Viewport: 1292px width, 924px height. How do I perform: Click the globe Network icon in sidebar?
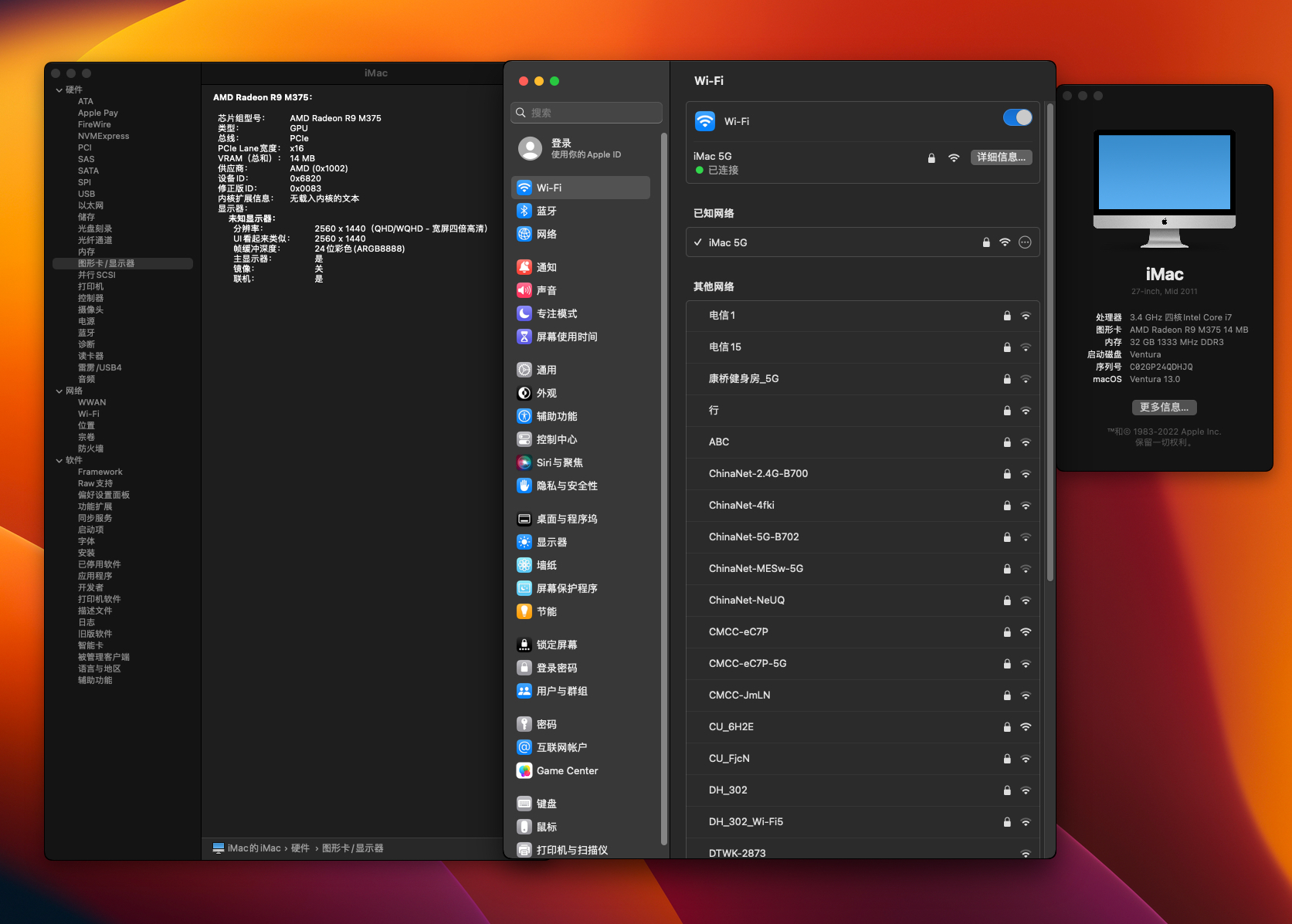[524, 234]
